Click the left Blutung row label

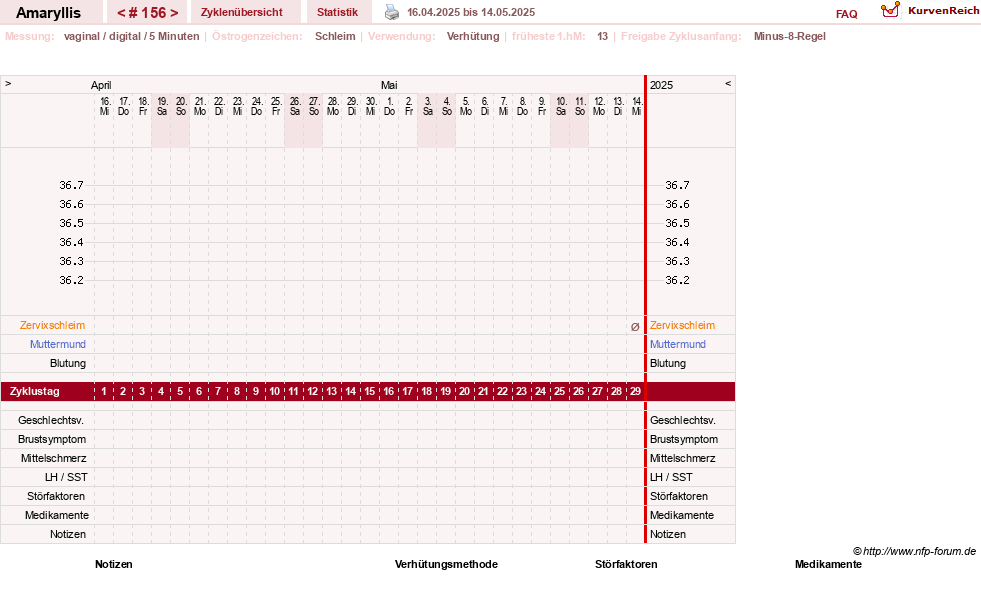(x=68, y=363)
